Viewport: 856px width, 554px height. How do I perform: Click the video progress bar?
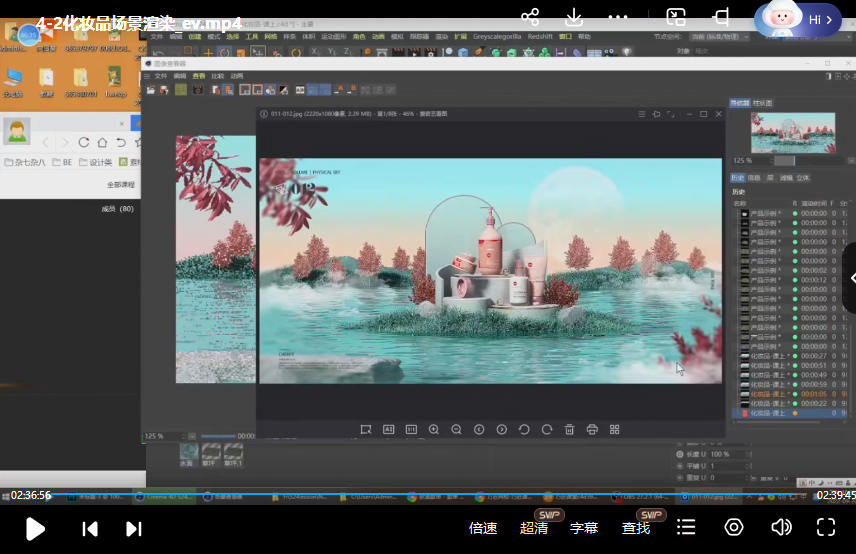(428, 495)
